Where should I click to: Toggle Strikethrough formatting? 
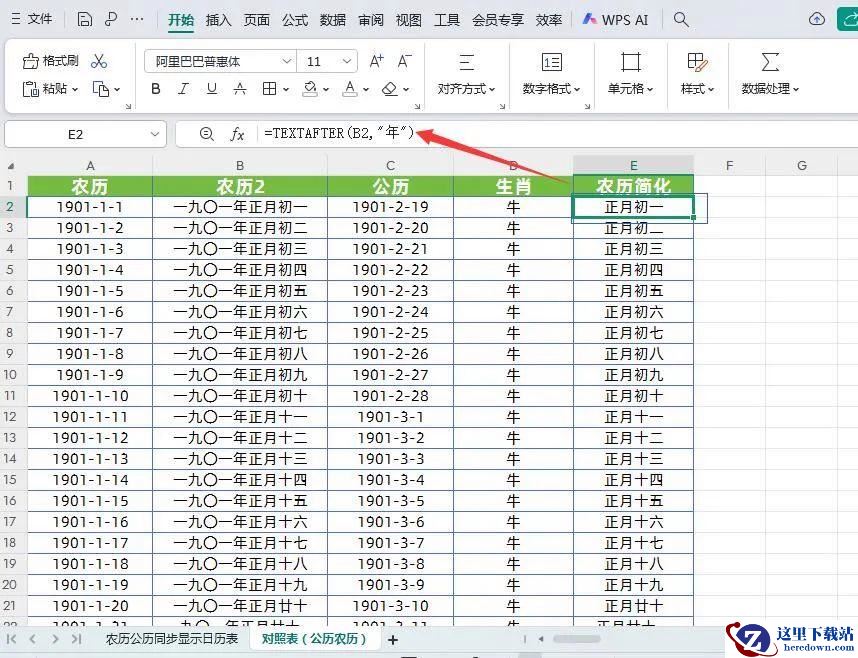240,89
